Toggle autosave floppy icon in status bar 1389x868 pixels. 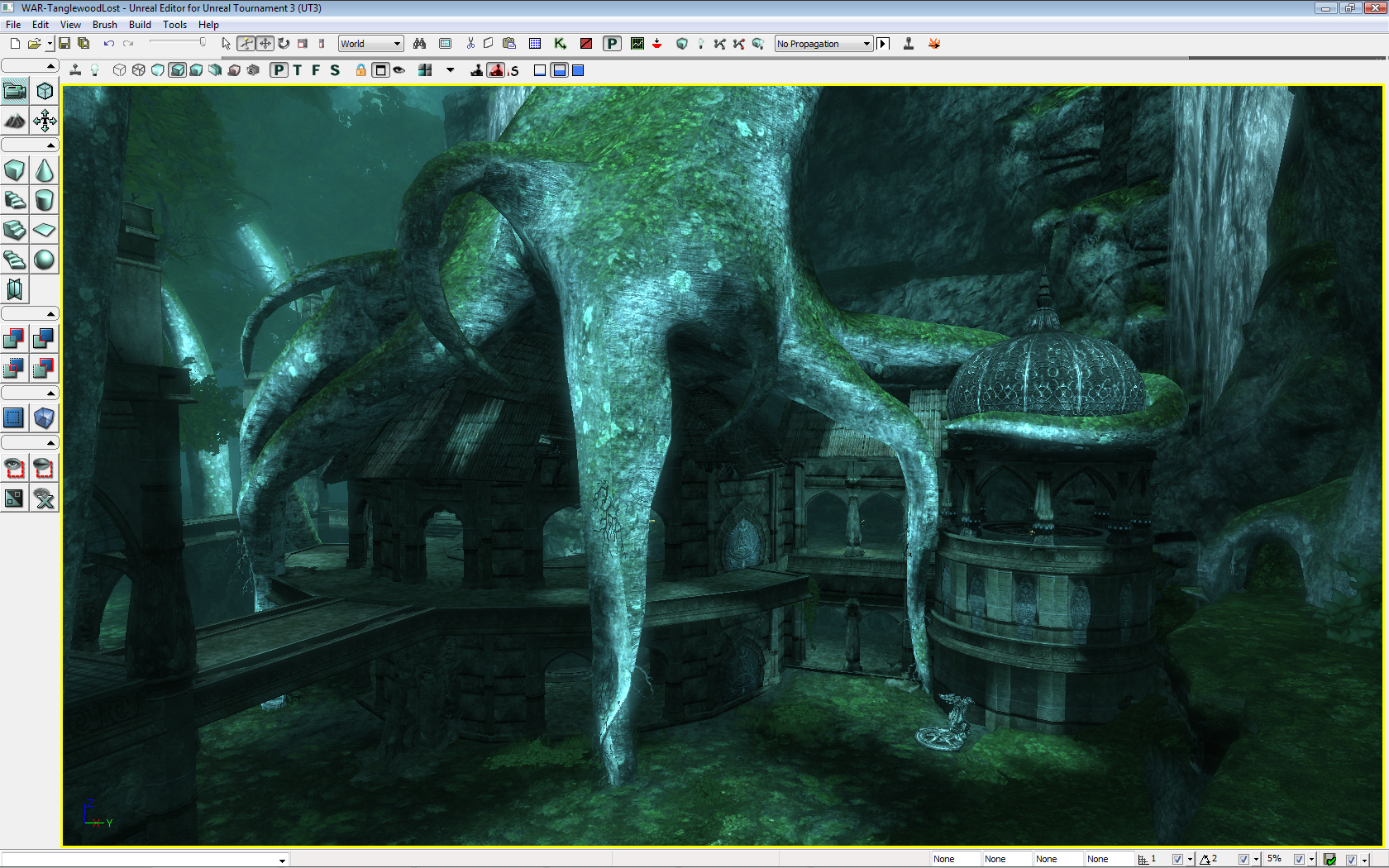click(x=1329, y=860)
